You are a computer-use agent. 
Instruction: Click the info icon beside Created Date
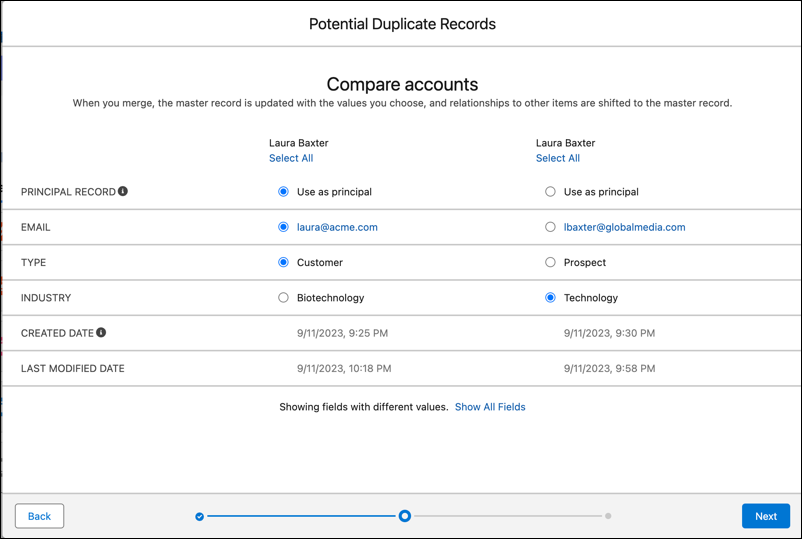[102, 333]
